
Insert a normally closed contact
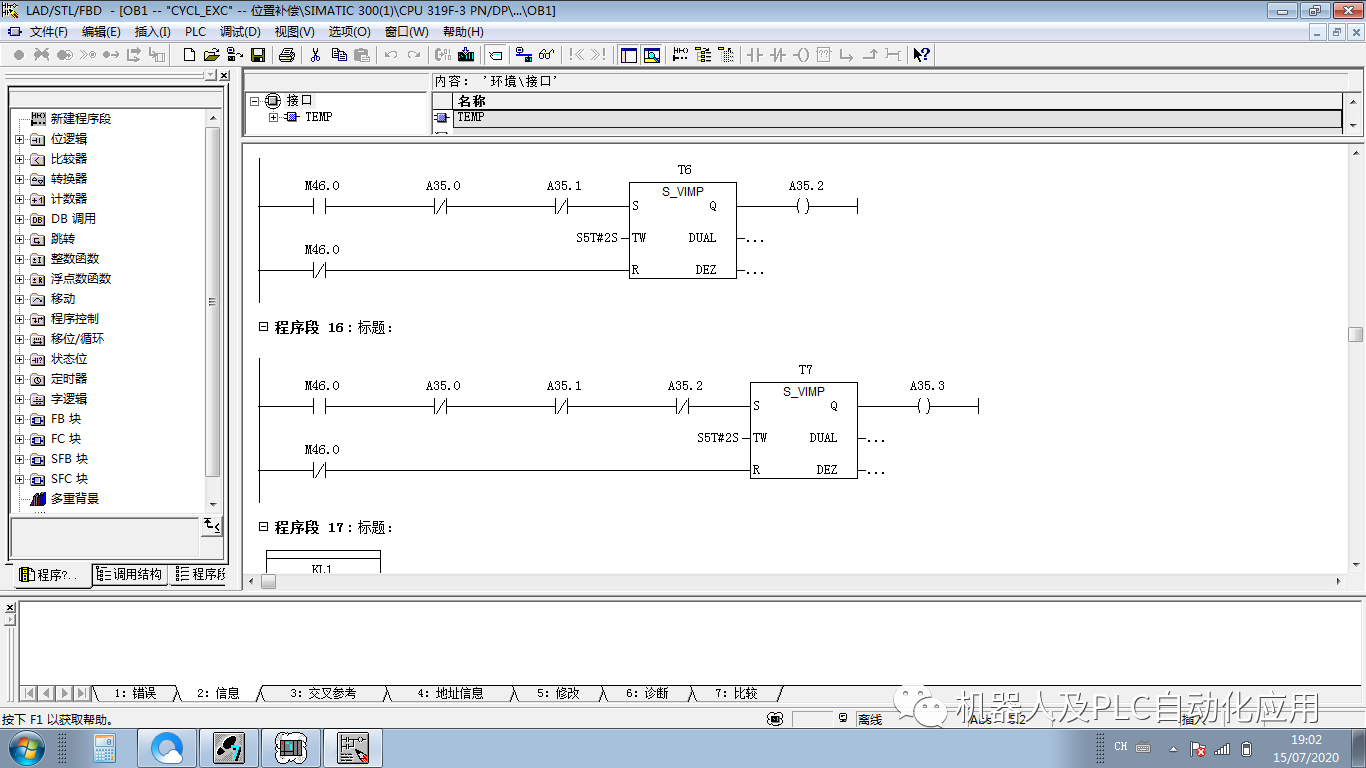point(778,55)
